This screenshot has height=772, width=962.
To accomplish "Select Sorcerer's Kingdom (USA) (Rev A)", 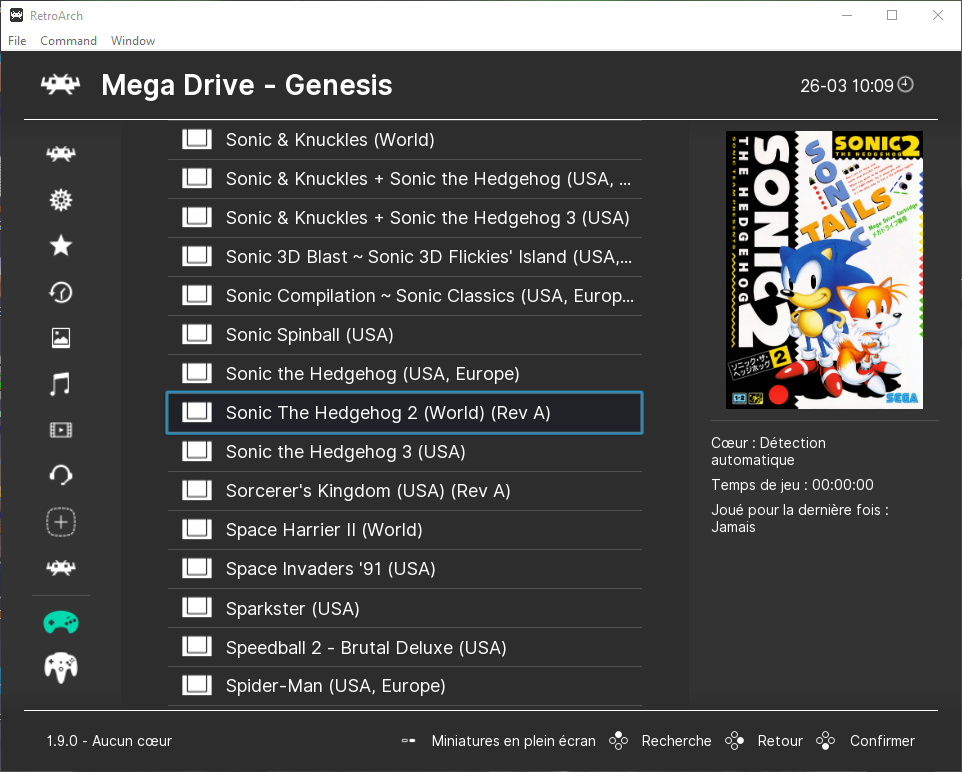I will [x=404, y=491].
